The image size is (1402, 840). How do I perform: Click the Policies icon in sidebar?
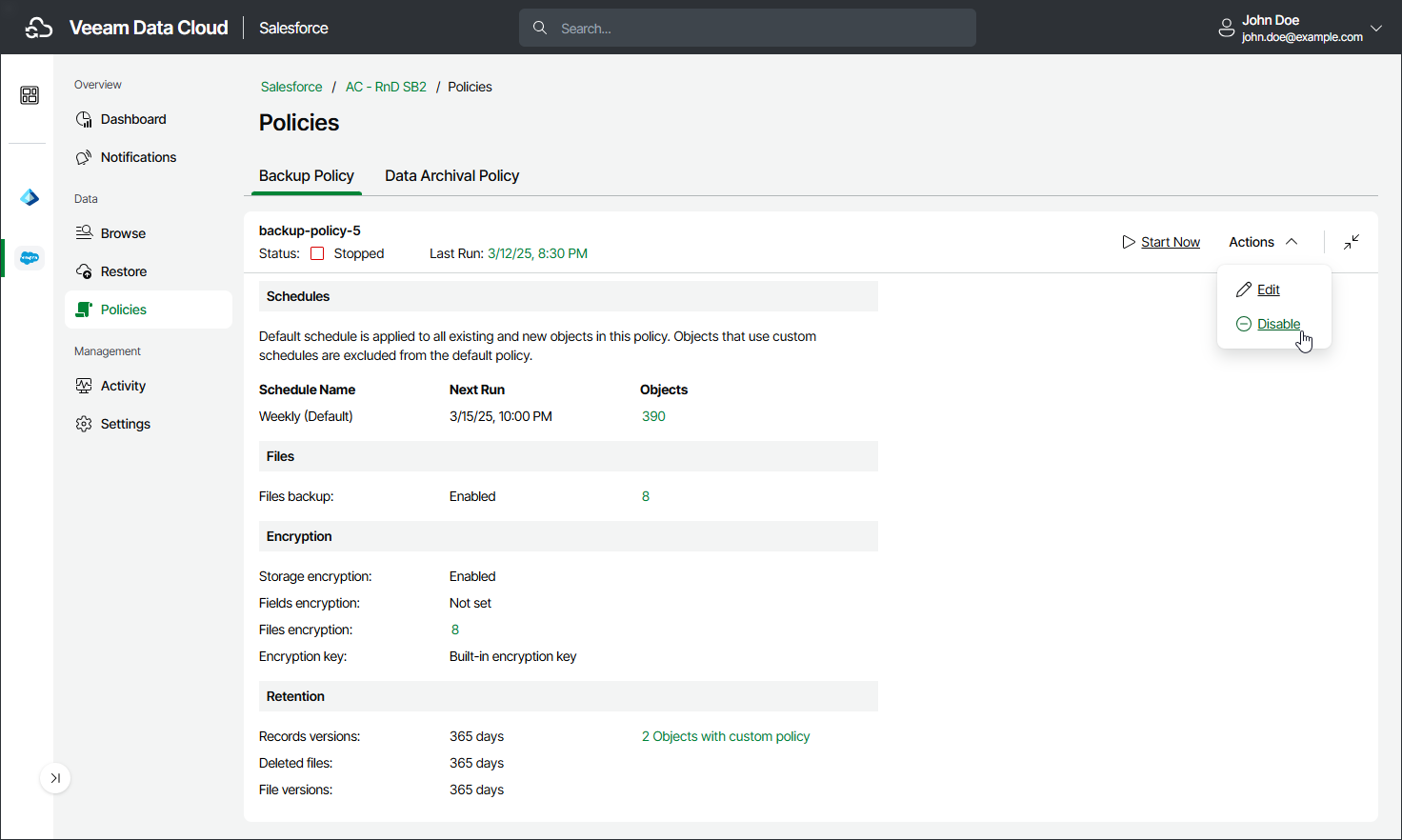pos(84,310)
